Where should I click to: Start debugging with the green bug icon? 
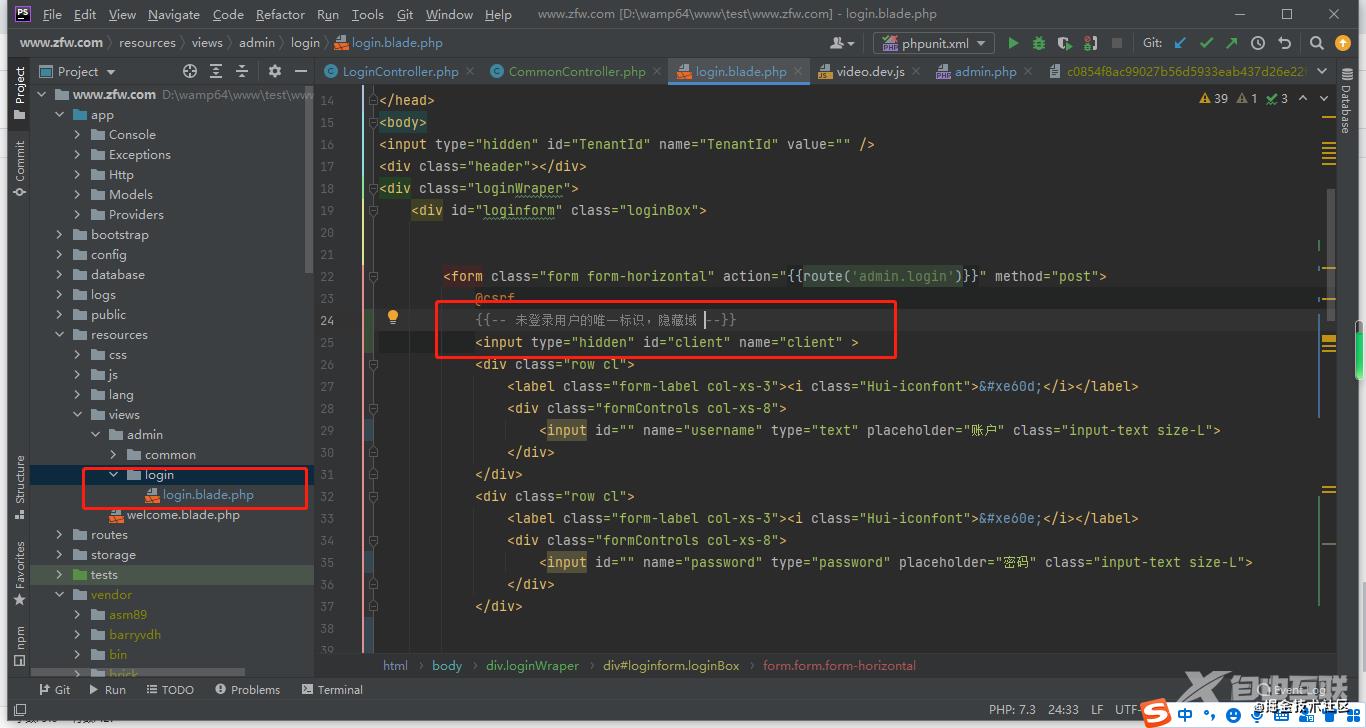[x=1039, y=43]
